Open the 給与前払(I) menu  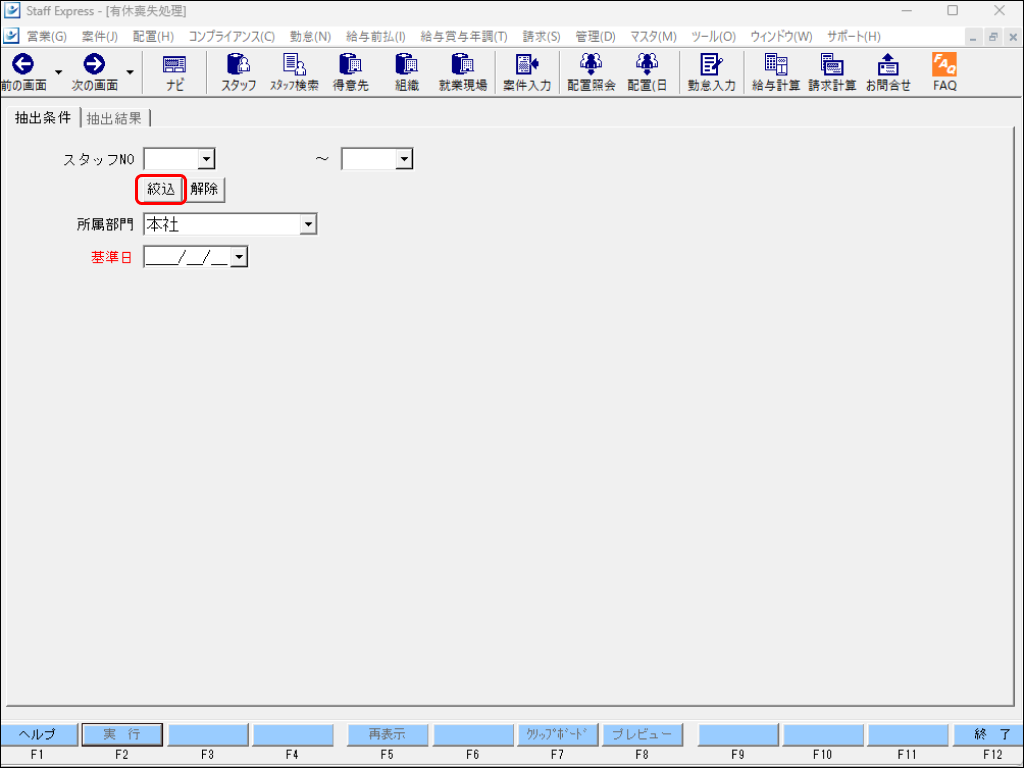pos(376,37)
